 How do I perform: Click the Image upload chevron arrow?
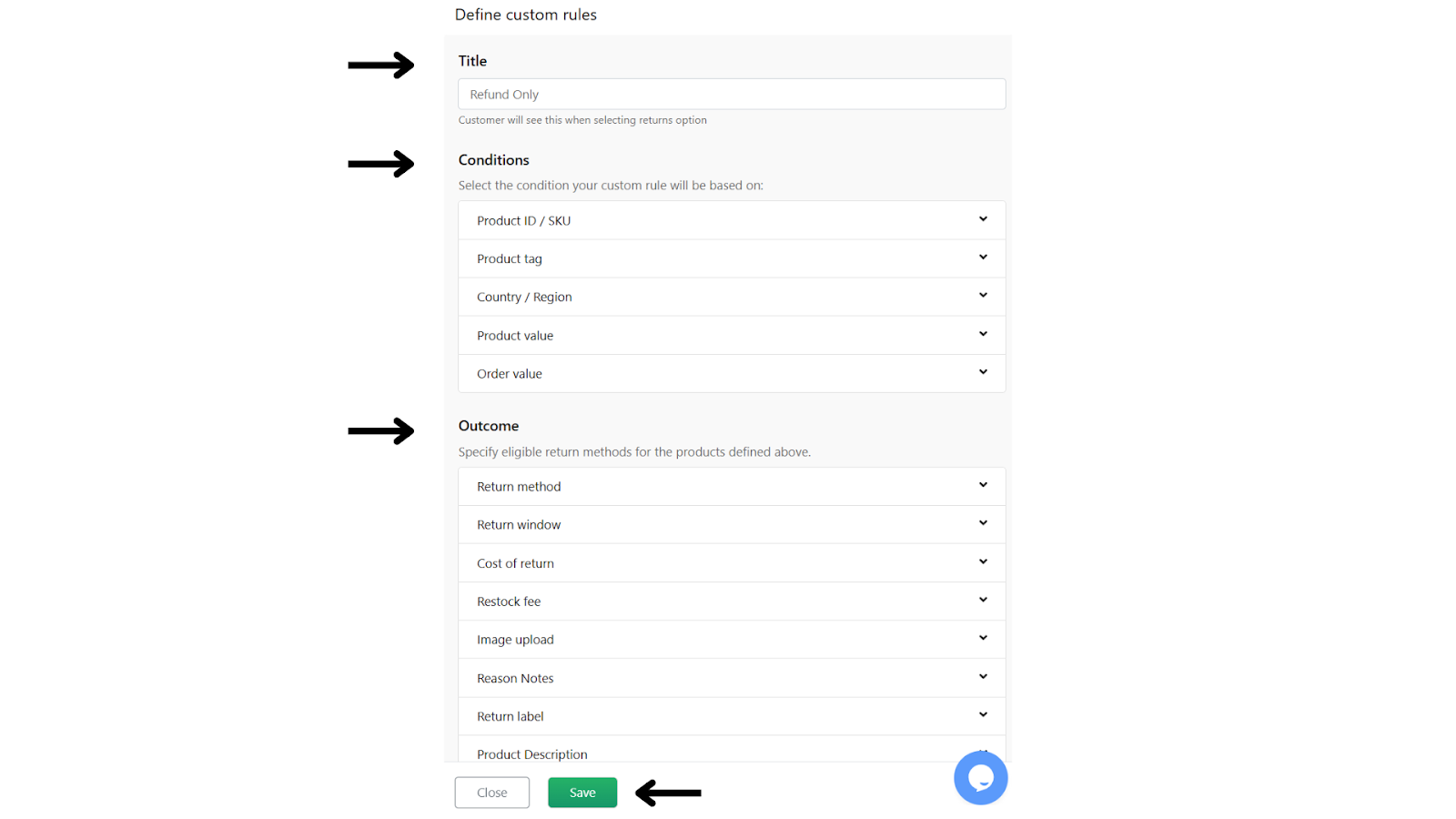coord(983,638)
